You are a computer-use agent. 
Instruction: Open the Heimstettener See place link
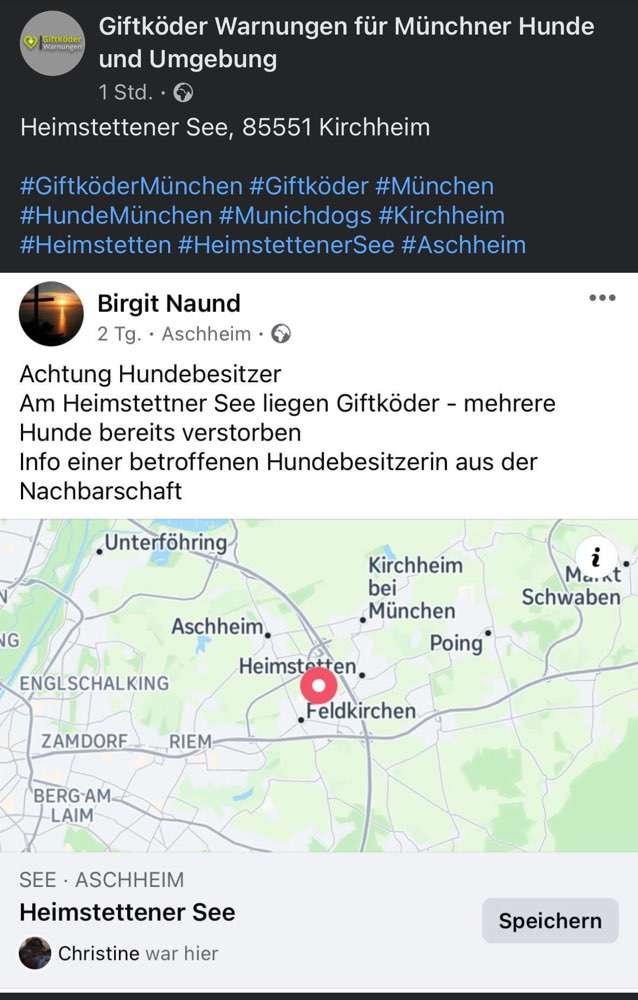coord(127,913)
